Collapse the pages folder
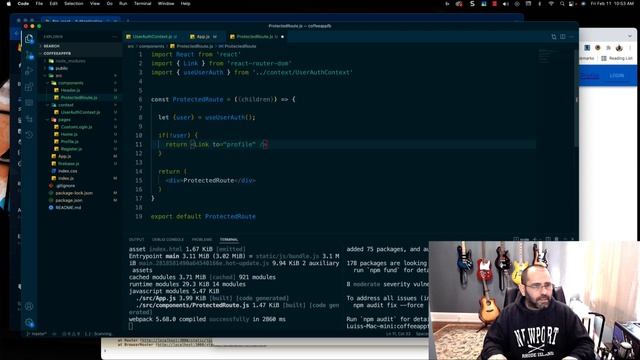This screenshot has width=640, height=360. [64, 120]
